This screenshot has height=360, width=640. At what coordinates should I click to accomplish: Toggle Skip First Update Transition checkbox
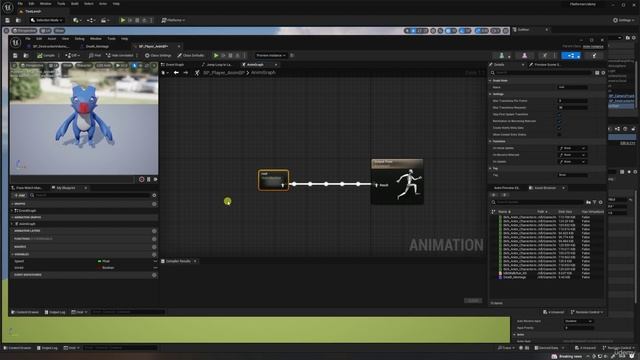click(x=560, y=114)
